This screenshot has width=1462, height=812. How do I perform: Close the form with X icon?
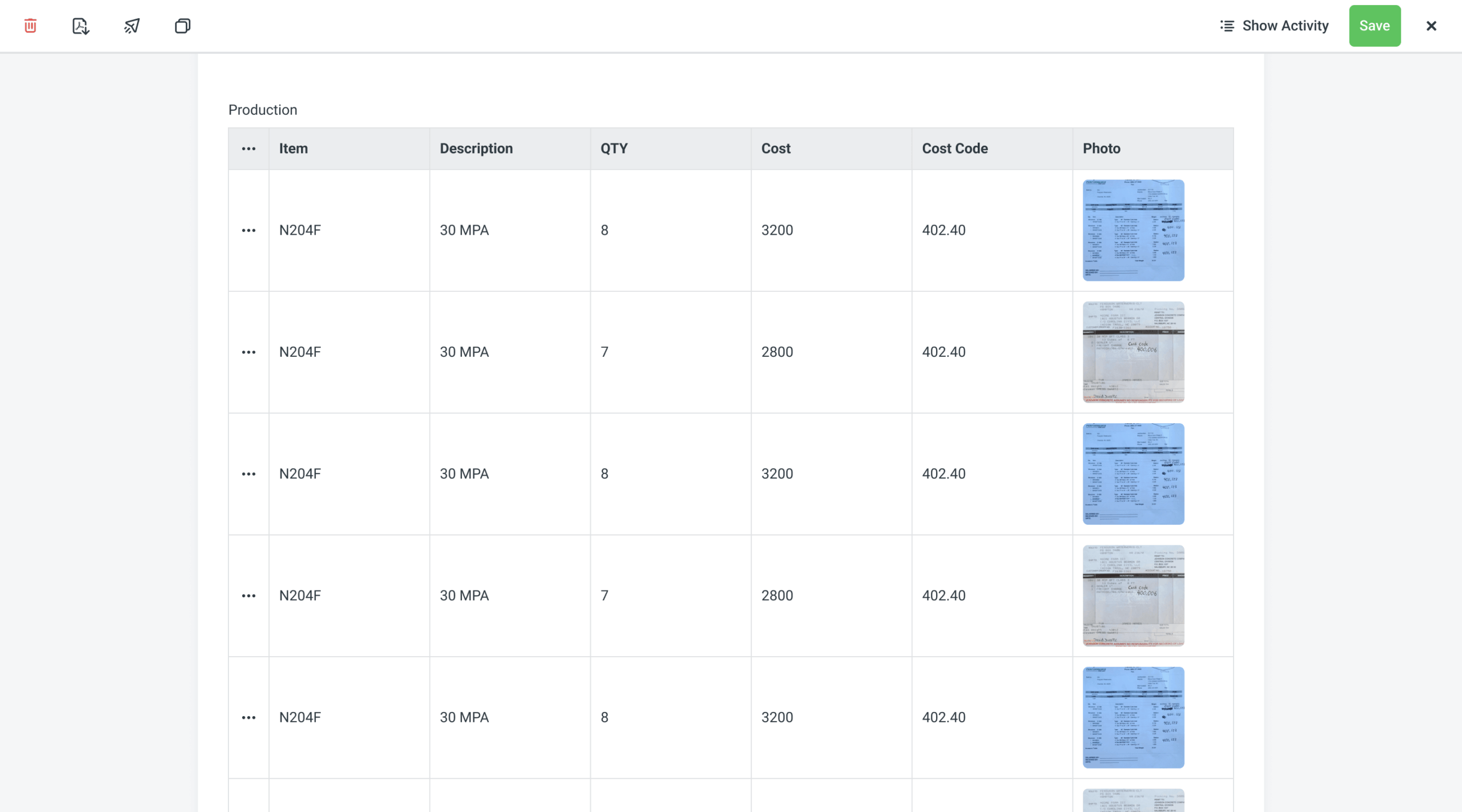[x=1431, y=26]
